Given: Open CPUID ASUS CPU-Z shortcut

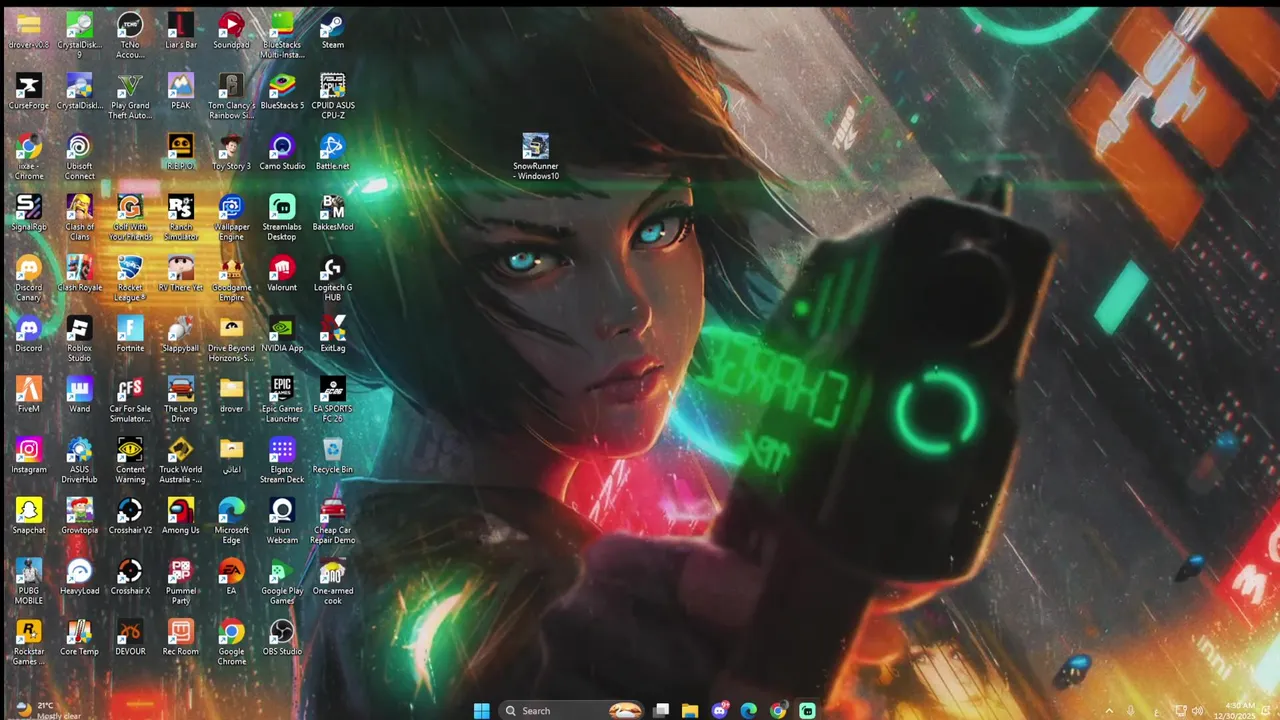Looking at the screenshot, I should pyautogui.click(x=332, y=97).
